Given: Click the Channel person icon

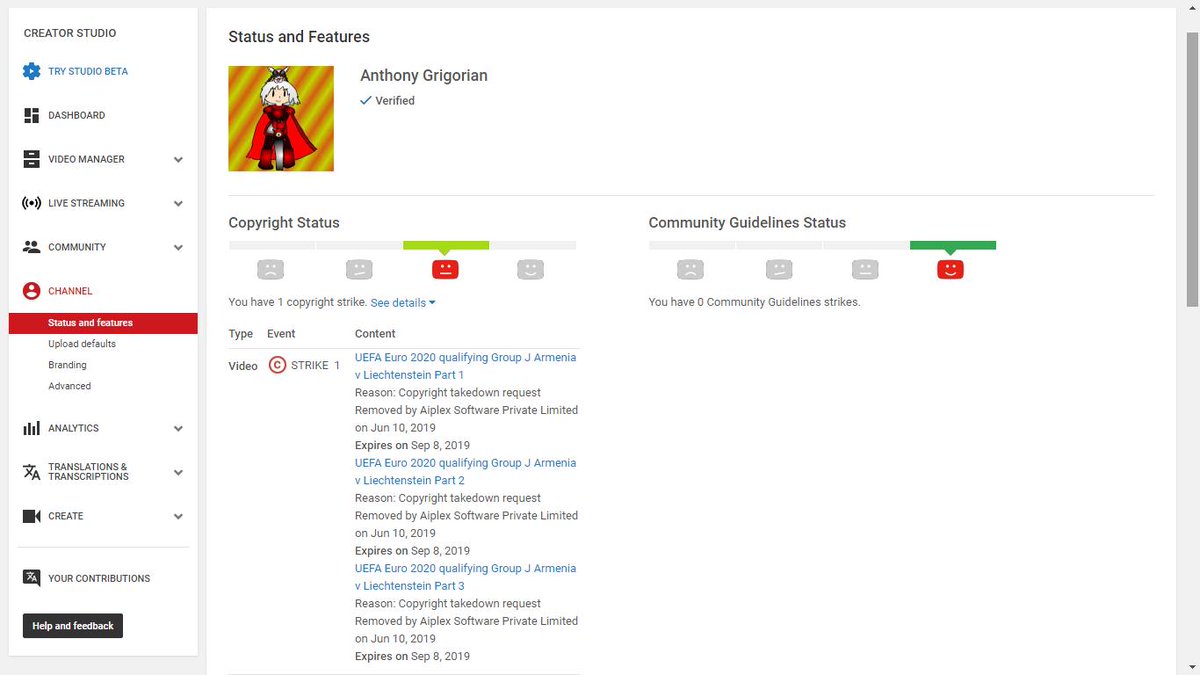Looking at the screenshot, I should [31, 291].
